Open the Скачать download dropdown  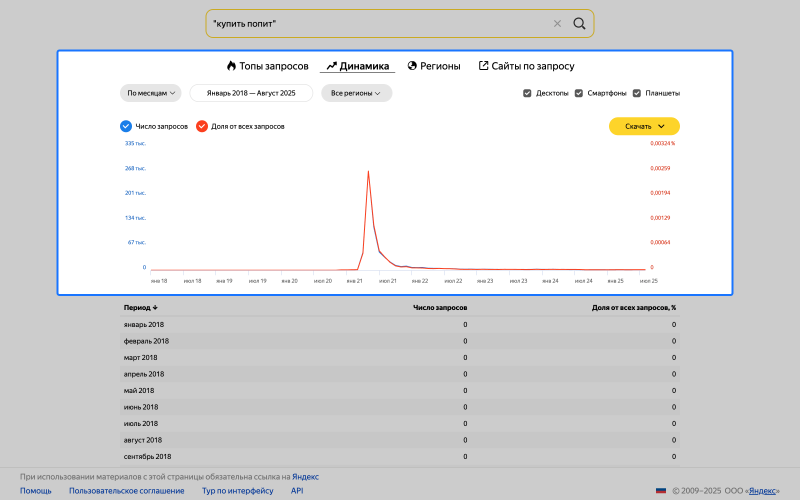point(644,126)
